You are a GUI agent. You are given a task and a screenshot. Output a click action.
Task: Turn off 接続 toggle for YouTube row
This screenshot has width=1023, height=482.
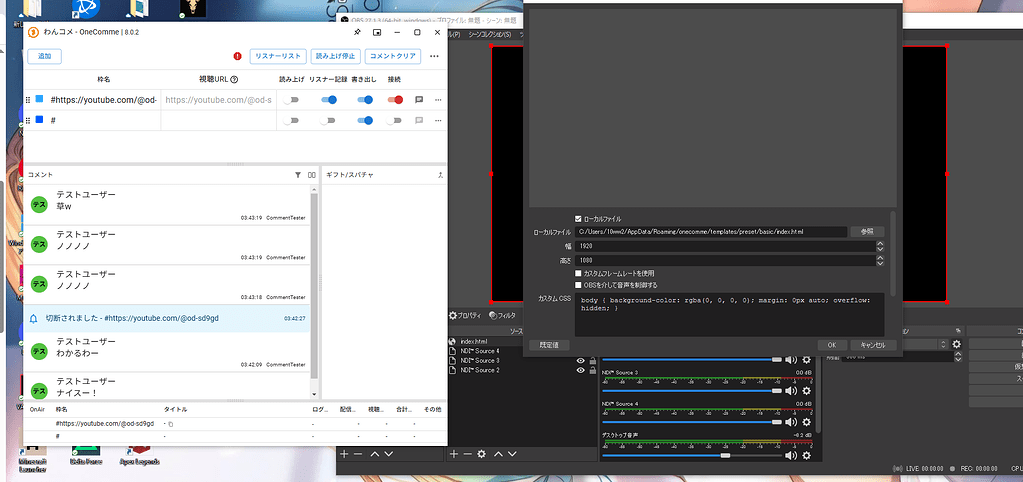[395, 100]
